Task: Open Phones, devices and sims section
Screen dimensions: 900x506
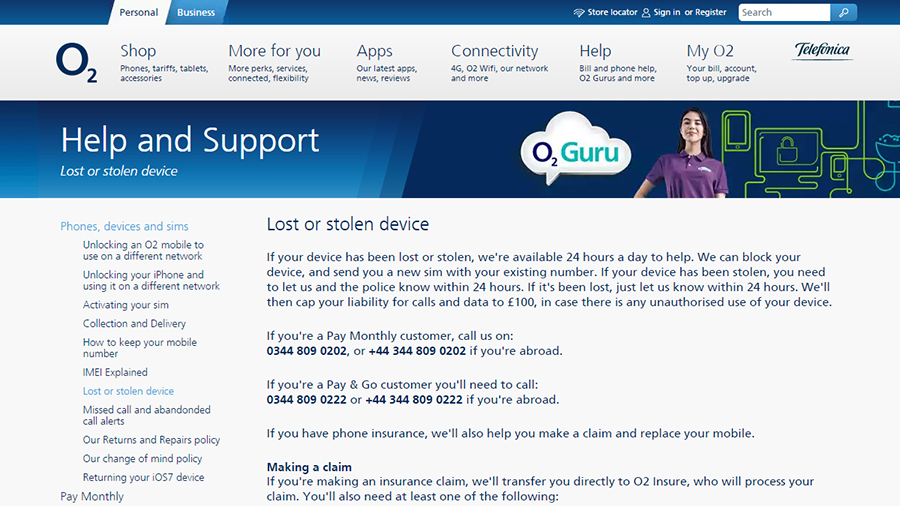Action: point(125,226)
